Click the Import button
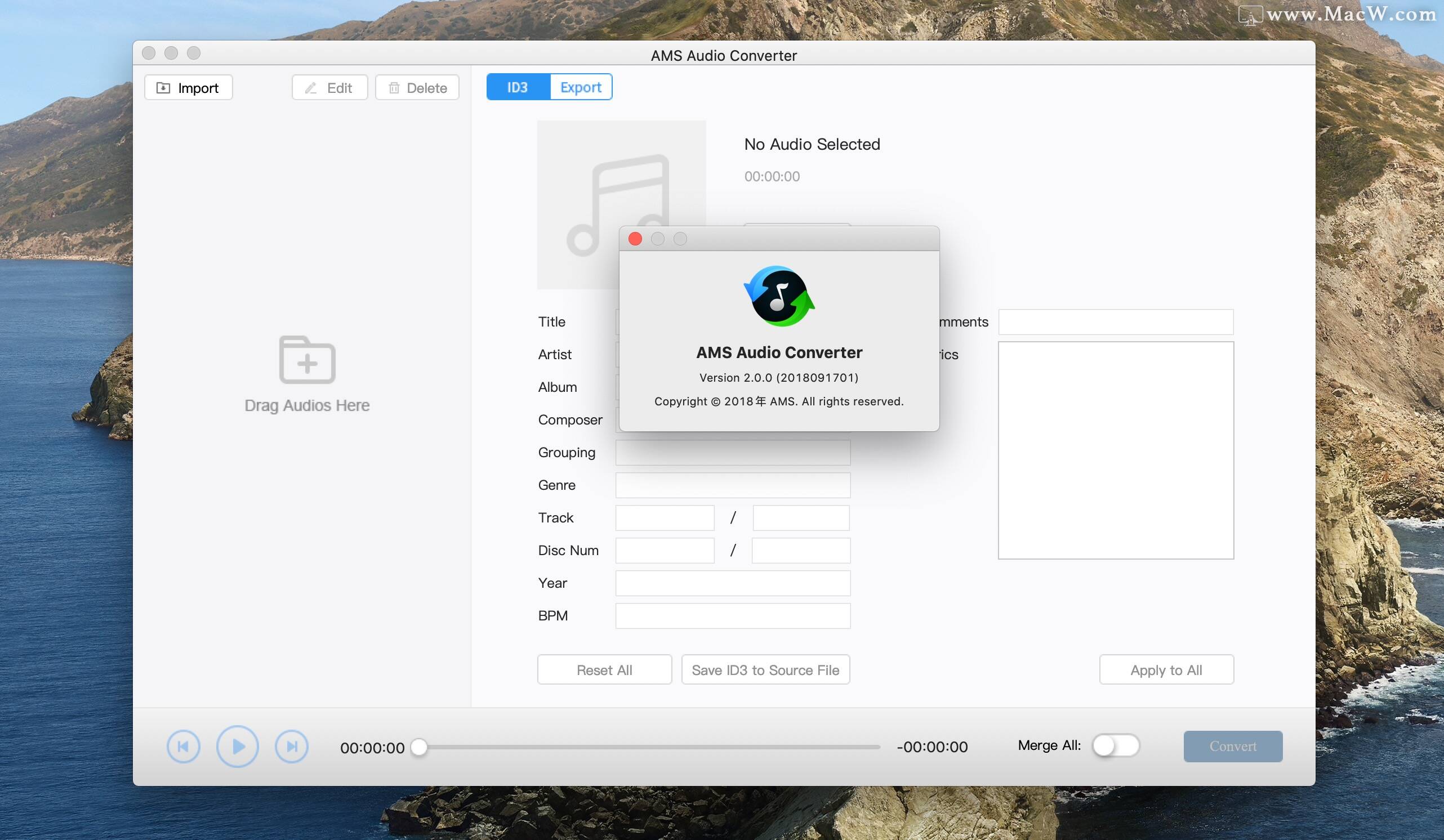Viewport: 1444px width, 840px height. click(189, 88)
